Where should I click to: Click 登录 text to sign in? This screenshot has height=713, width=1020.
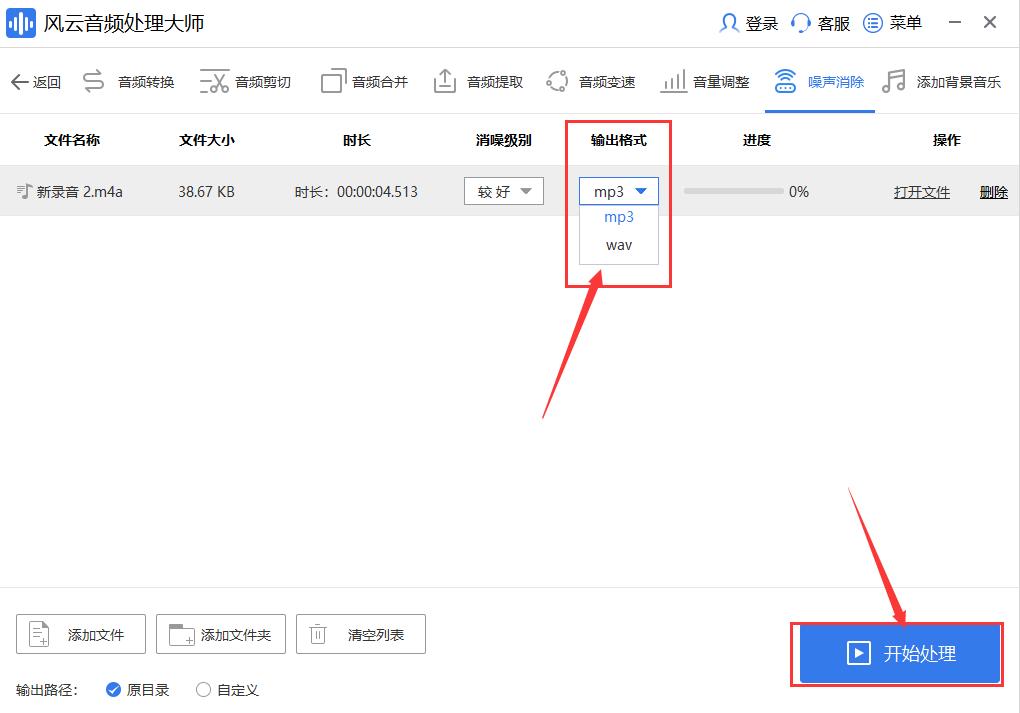coord(762,23)
